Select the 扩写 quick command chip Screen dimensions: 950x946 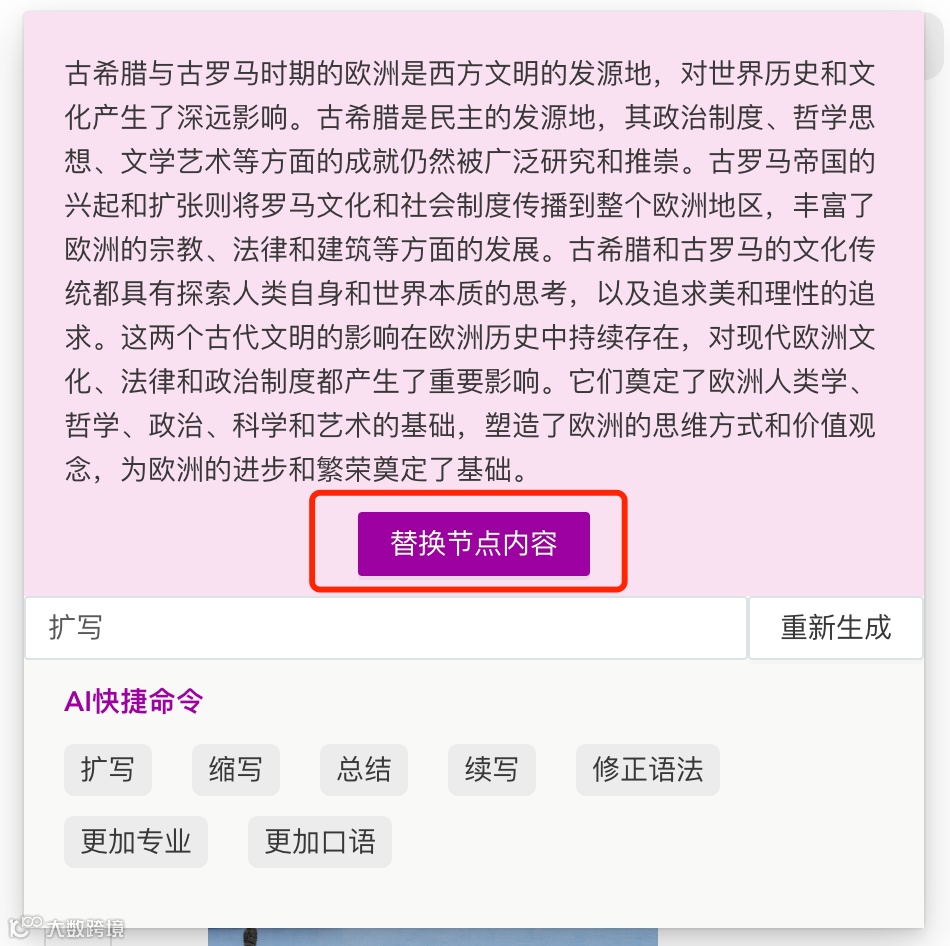coord(108,770)
